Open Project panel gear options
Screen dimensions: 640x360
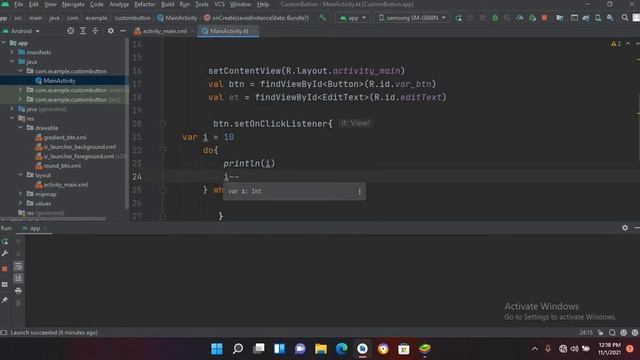click(x=111, y=31)
